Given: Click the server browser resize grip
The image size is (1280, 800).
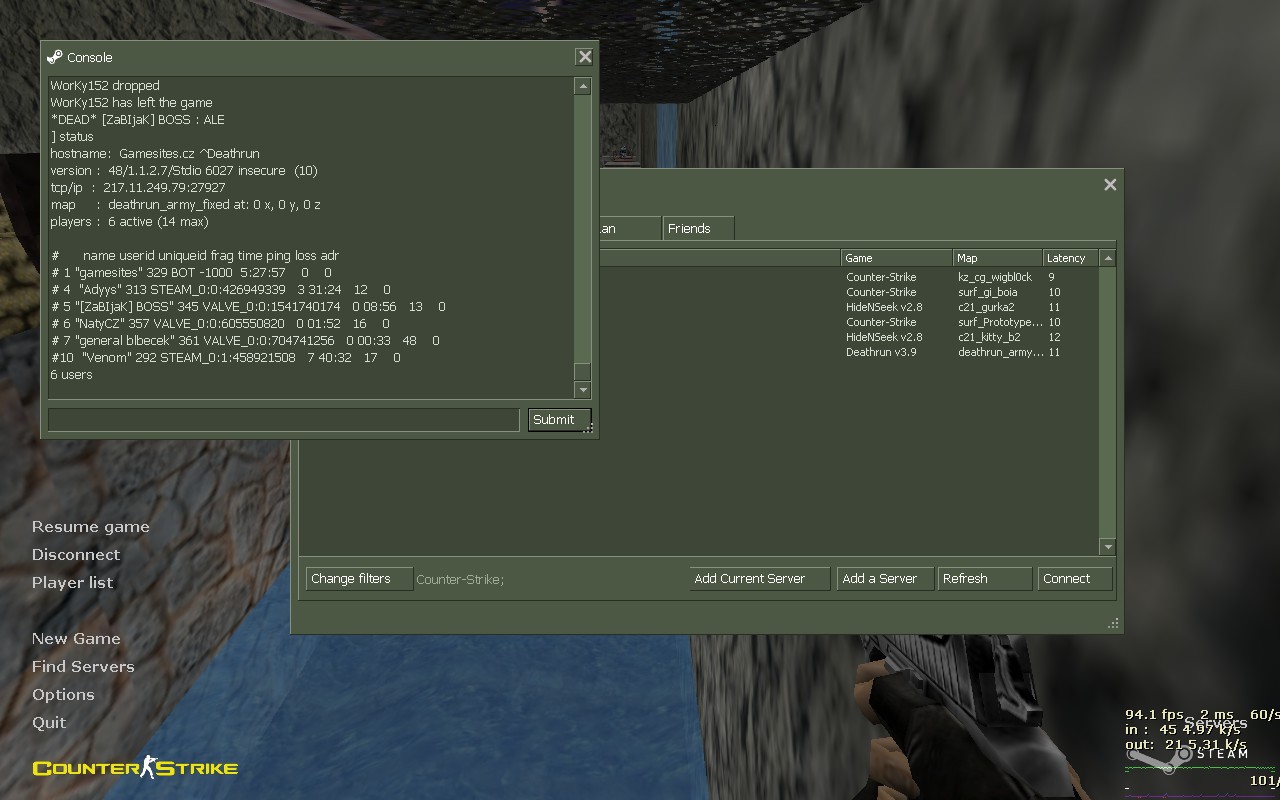Looking at the screenshot, I should click(x=1113, y=624).
